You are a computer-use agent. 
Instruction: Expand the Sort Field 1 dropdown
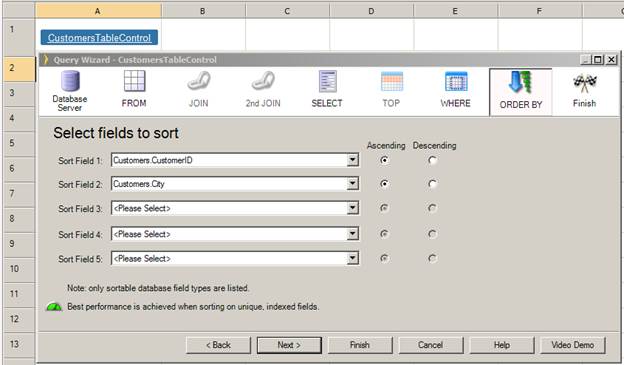(352, 160)
